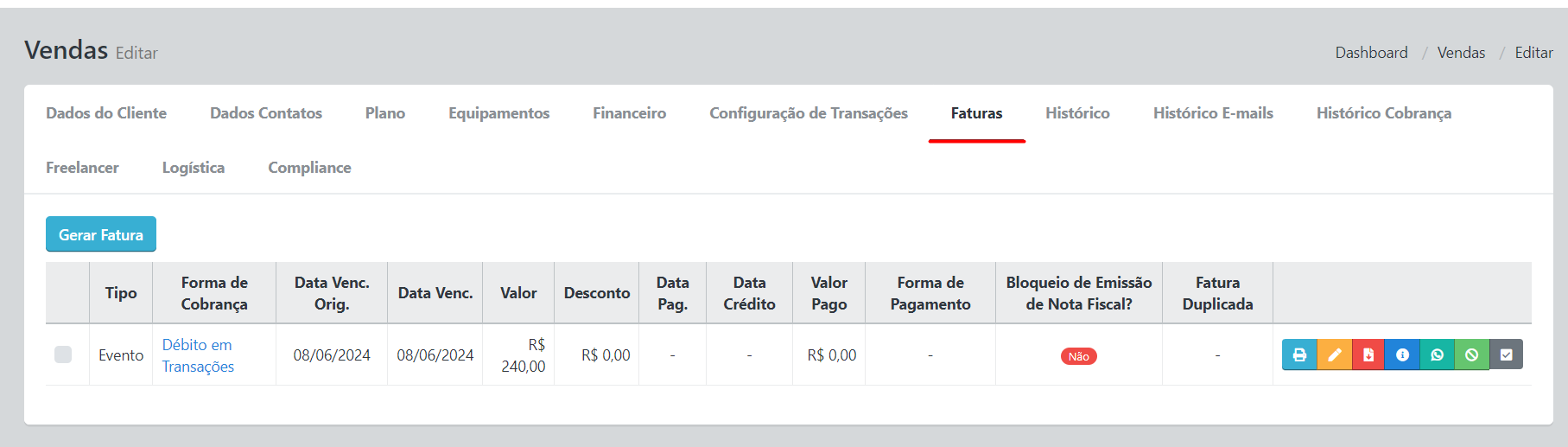1568x447 pixels.
Task: Open invoice info with the blue icon
Action: point(1402,354)
